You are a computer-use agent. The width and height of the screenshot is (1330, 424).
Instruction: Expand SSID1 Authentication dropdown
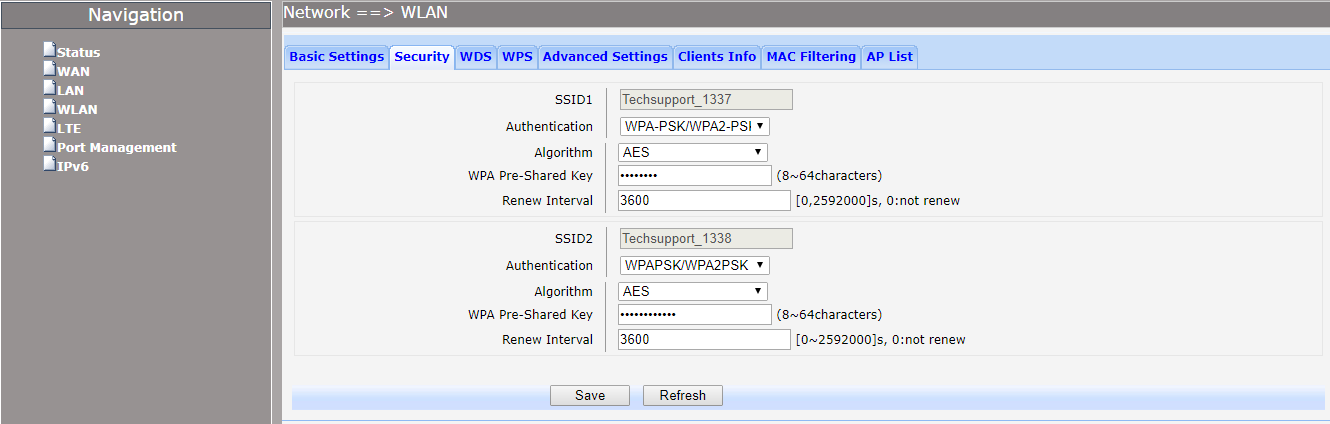694,127
